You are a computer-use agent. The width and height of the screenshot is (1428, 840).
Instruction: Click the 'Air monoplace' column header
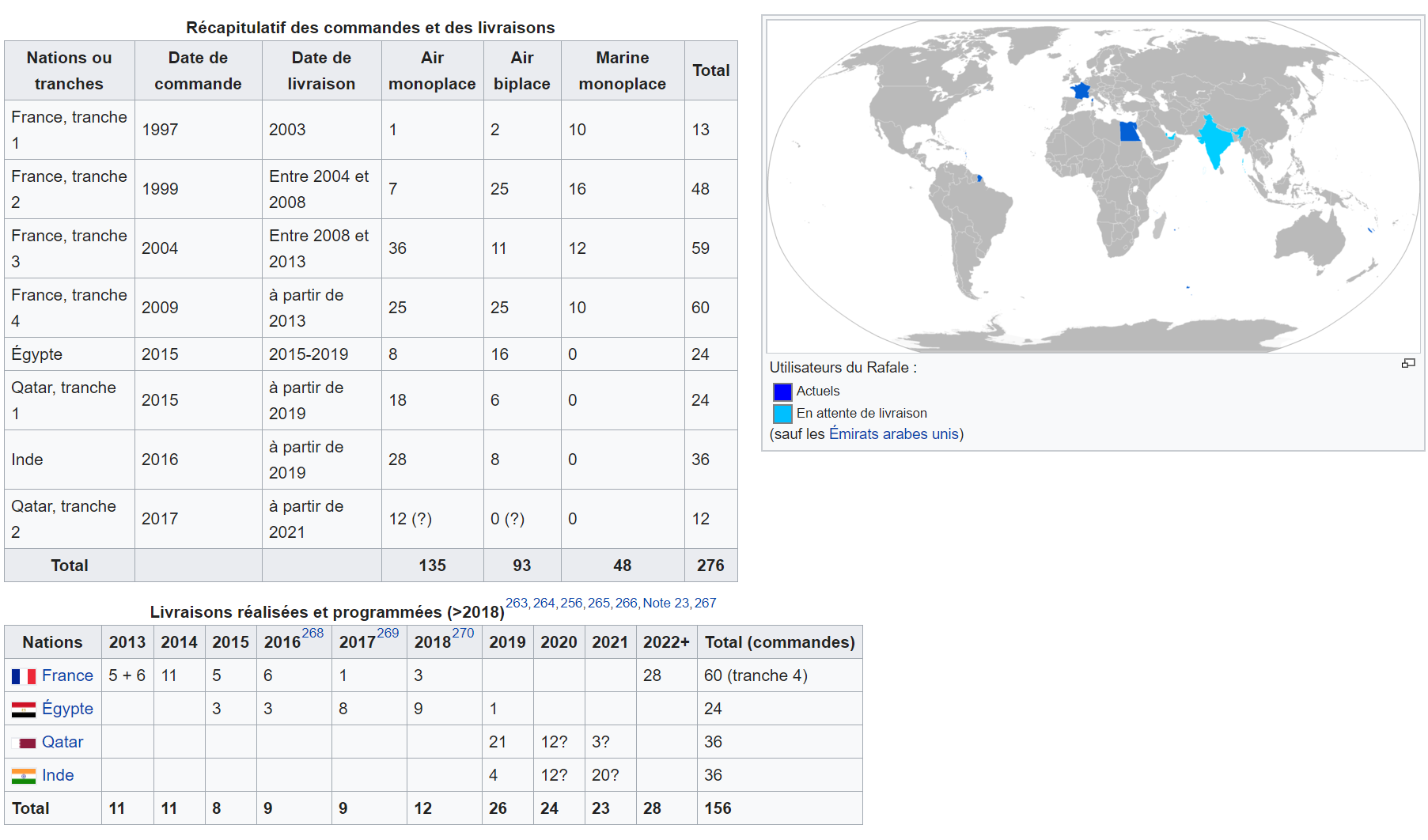[432, 70]
